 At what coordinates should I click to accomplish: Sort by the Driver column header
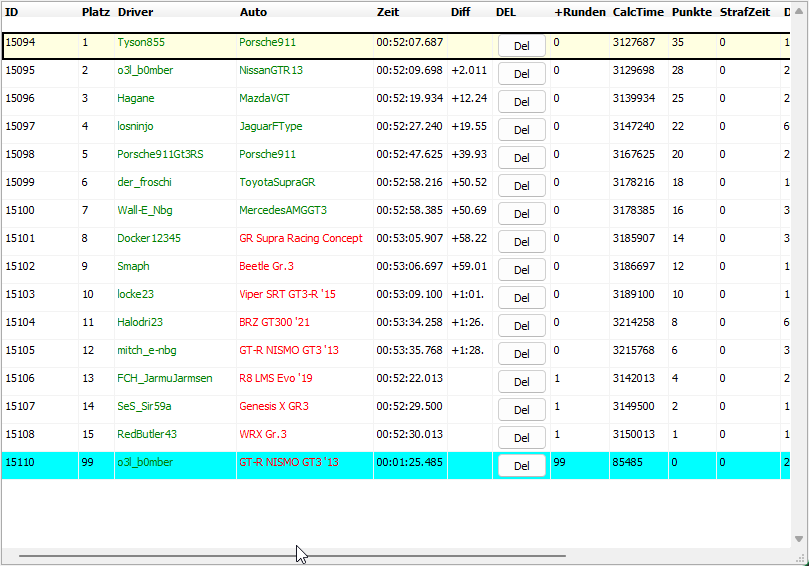click(135, 12)
